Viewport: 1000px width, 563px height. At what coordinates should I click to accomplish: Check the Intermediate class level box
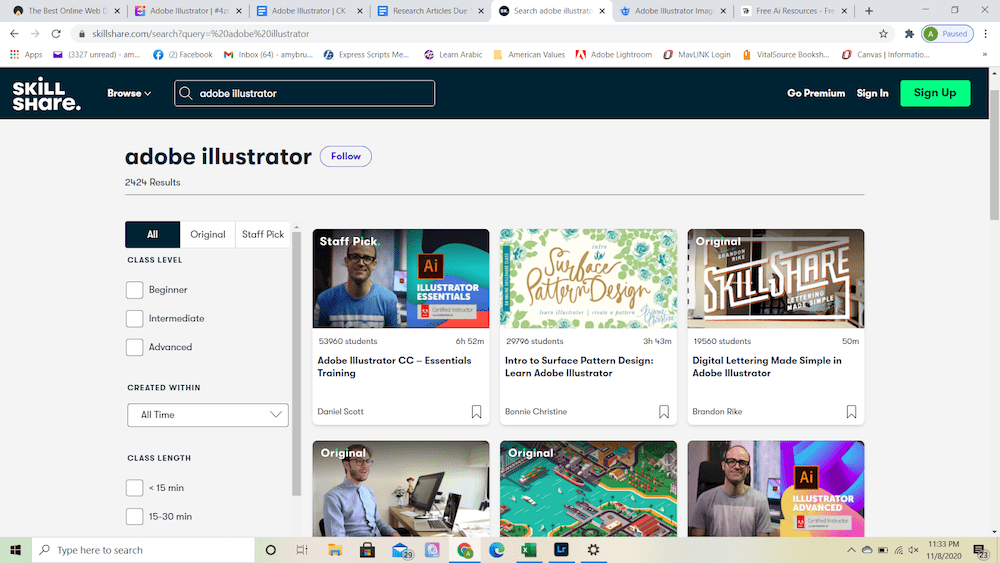click(x=135, y=318)
